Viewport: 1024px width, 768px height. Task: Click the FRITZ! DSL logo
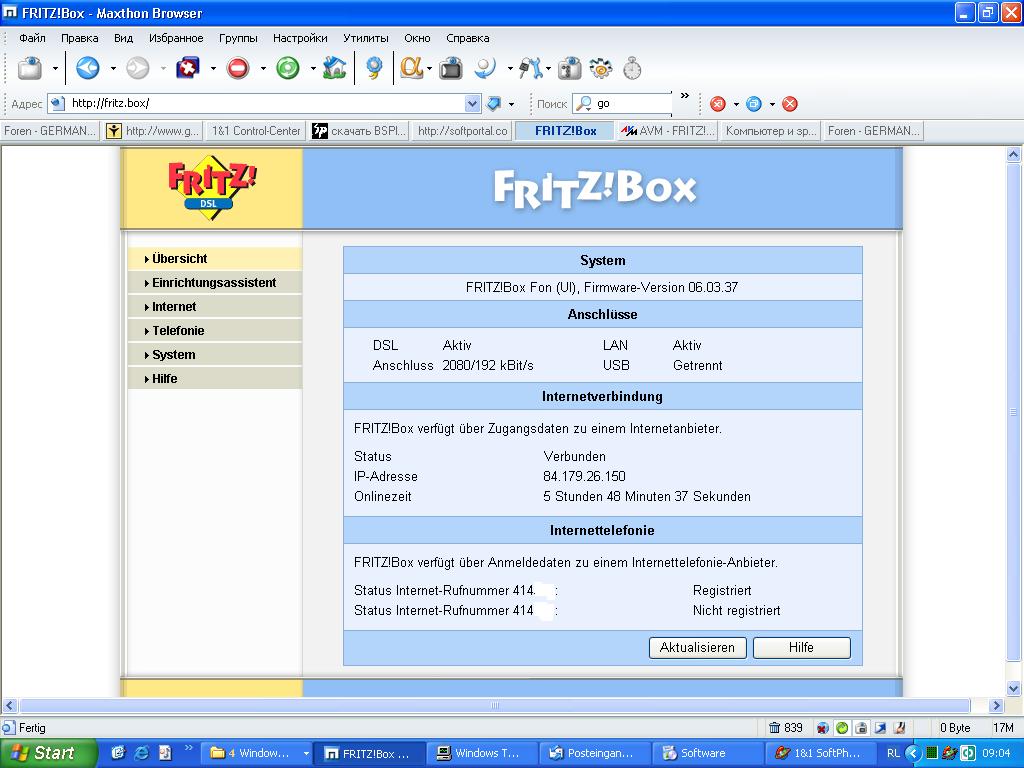212,188
